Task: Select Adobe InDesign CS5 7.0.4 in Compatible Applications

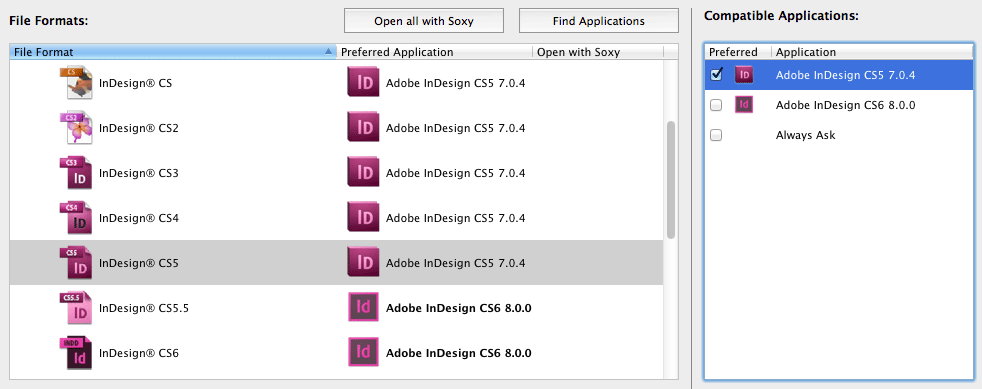Action: (x=845, y=75)
